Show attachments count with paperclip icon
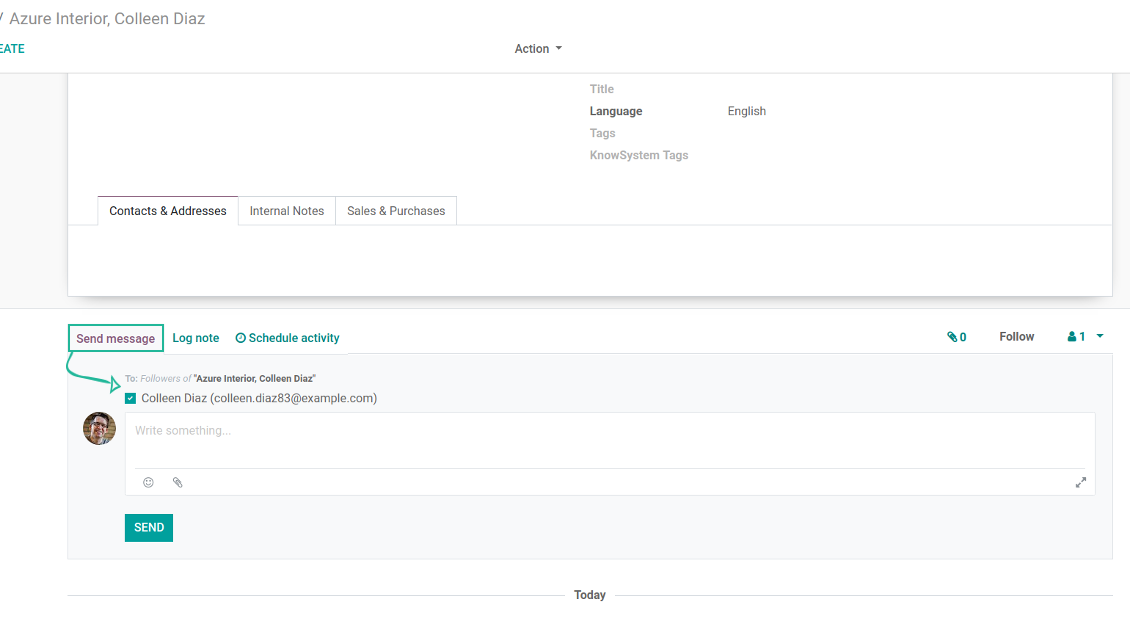Screen dimensions: 1130x624 [956, 337]
